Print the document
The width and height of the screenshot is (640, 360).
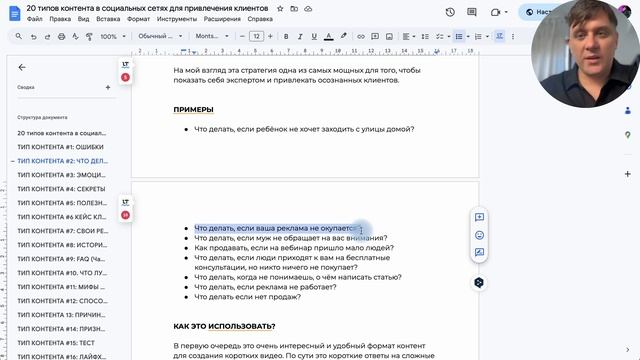coord(61,36)
